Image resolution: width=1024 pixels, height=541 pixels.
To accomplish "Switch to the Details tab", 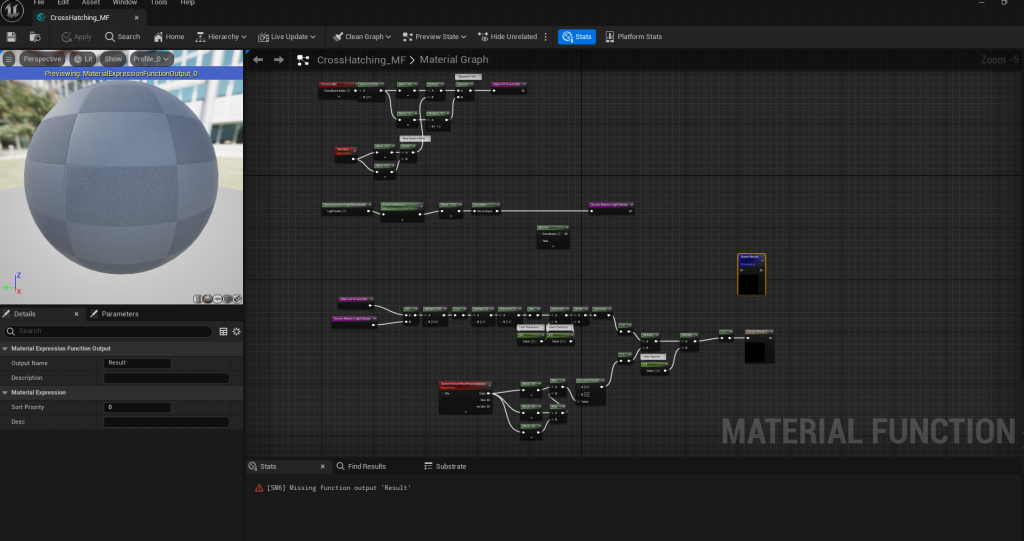I will tap(25, 314).
